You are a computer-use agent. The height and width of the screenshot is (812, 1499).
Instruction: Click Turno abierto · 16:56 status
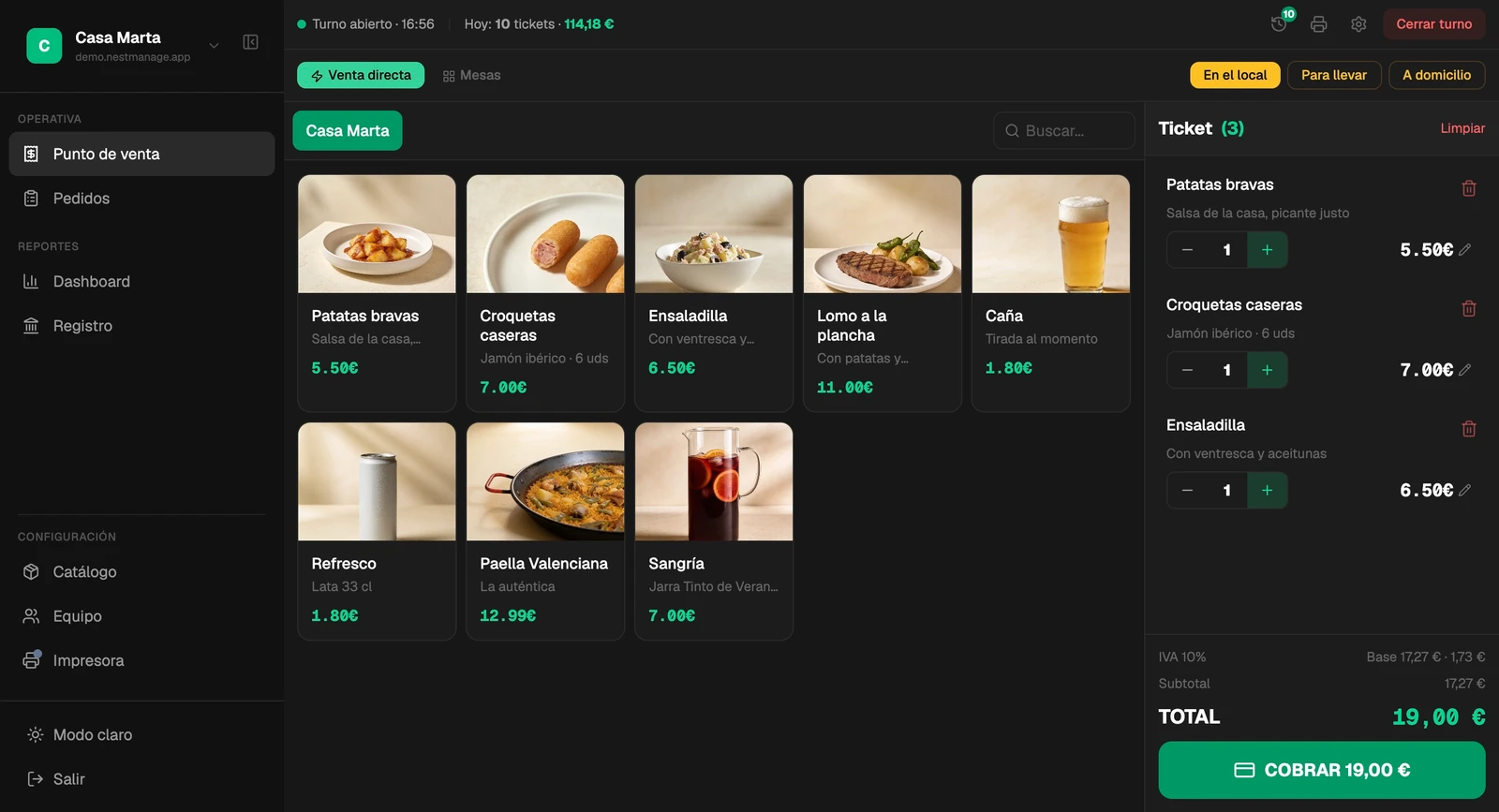click(365, 24)
